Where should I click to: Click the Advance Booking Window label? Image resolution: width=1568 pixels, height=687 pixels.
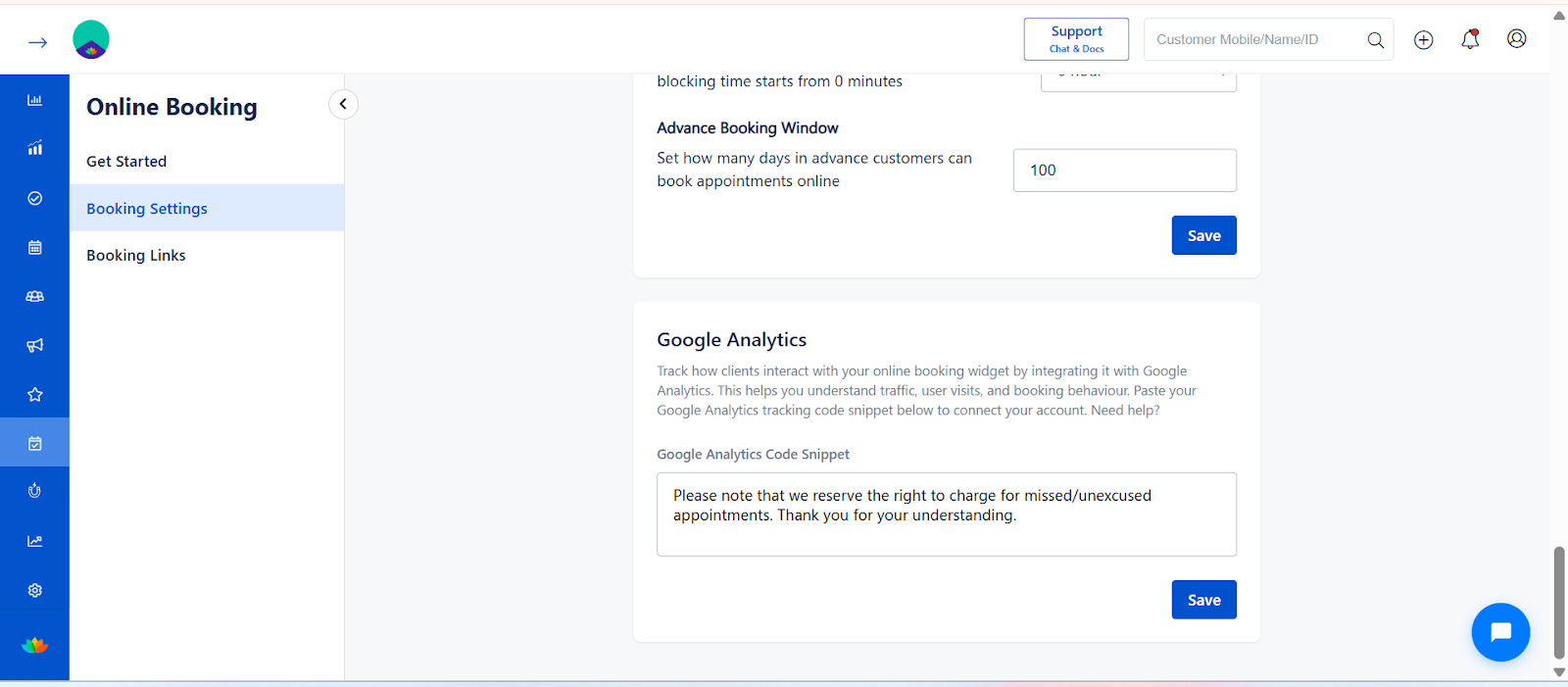748,128
